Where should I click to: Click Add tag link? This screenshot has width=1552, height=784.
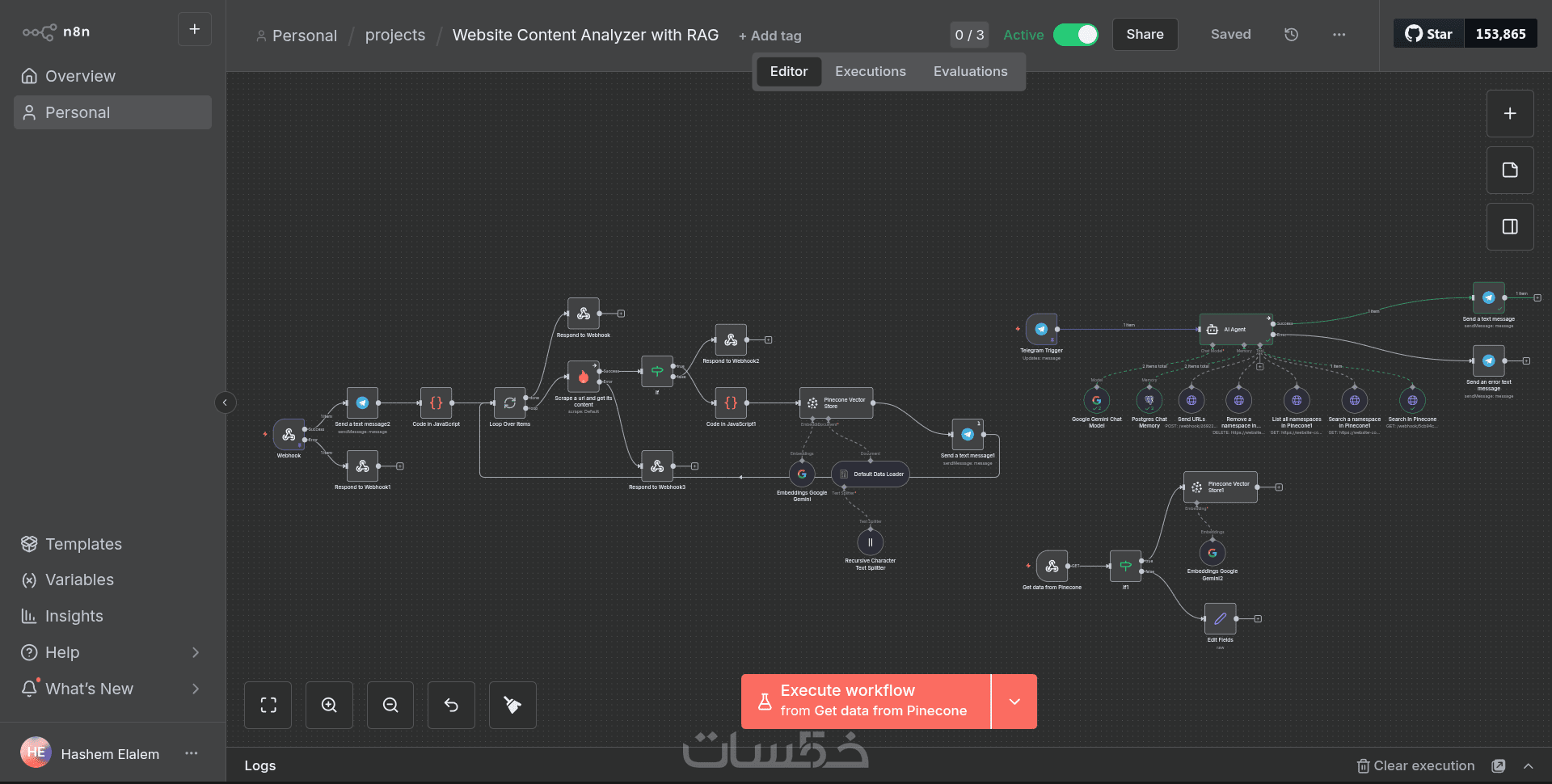click(x=770, y=36)
